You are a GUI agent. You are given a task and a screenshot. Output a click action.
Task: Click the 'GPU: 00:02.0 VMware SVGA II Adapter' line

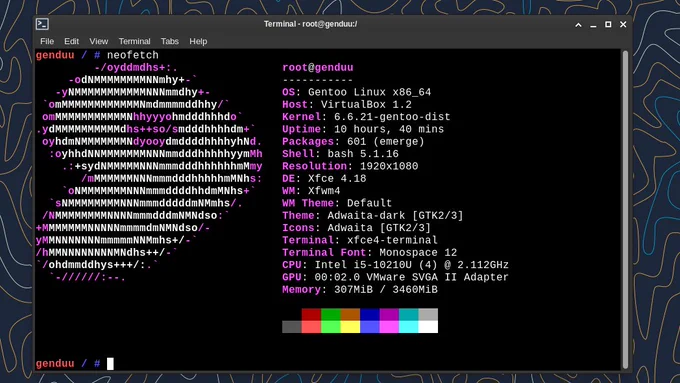tap(396, 277)
